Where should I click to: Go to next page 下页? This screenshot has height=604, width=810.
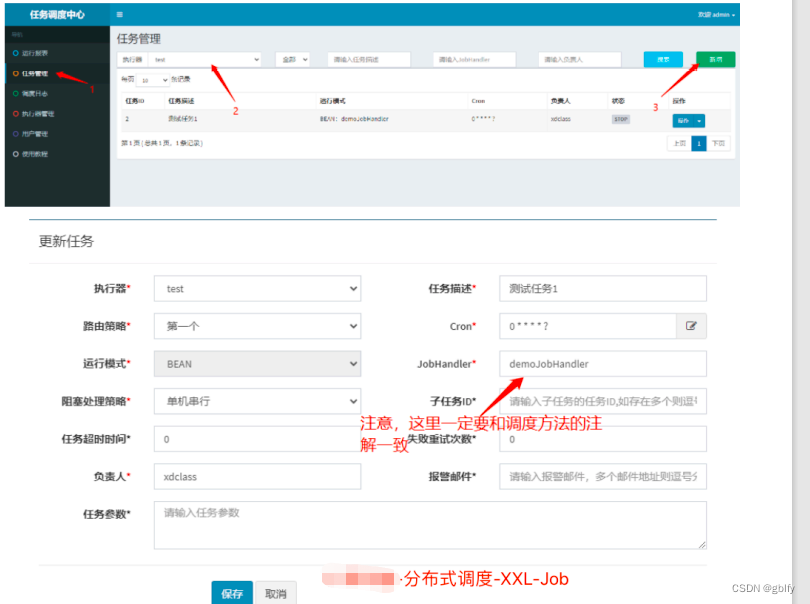[x=719, y=143]
